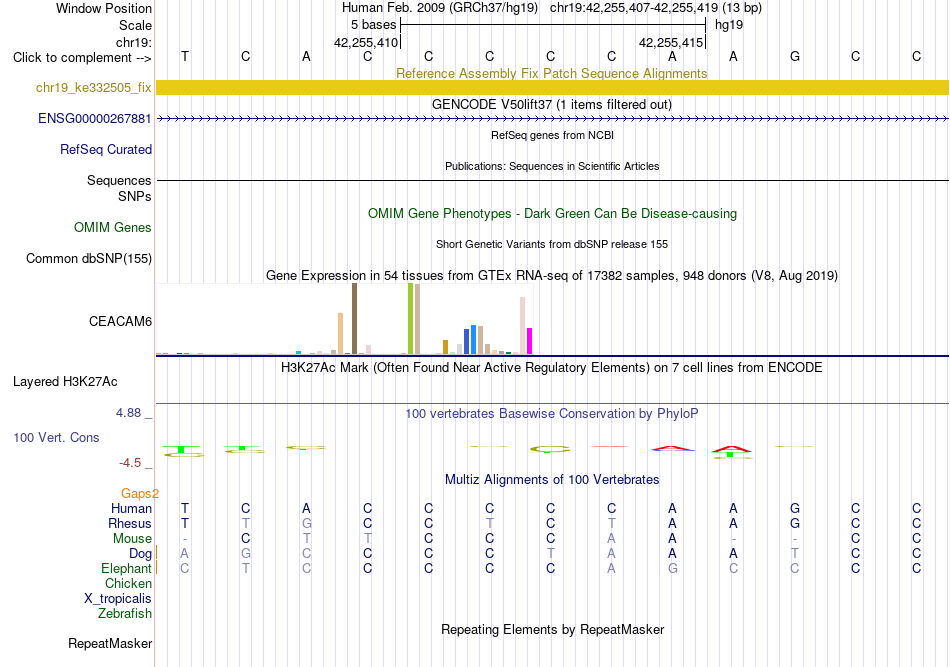Open 100 vertebrates Basewise Conservation by PhyloP title

point(552,414)
